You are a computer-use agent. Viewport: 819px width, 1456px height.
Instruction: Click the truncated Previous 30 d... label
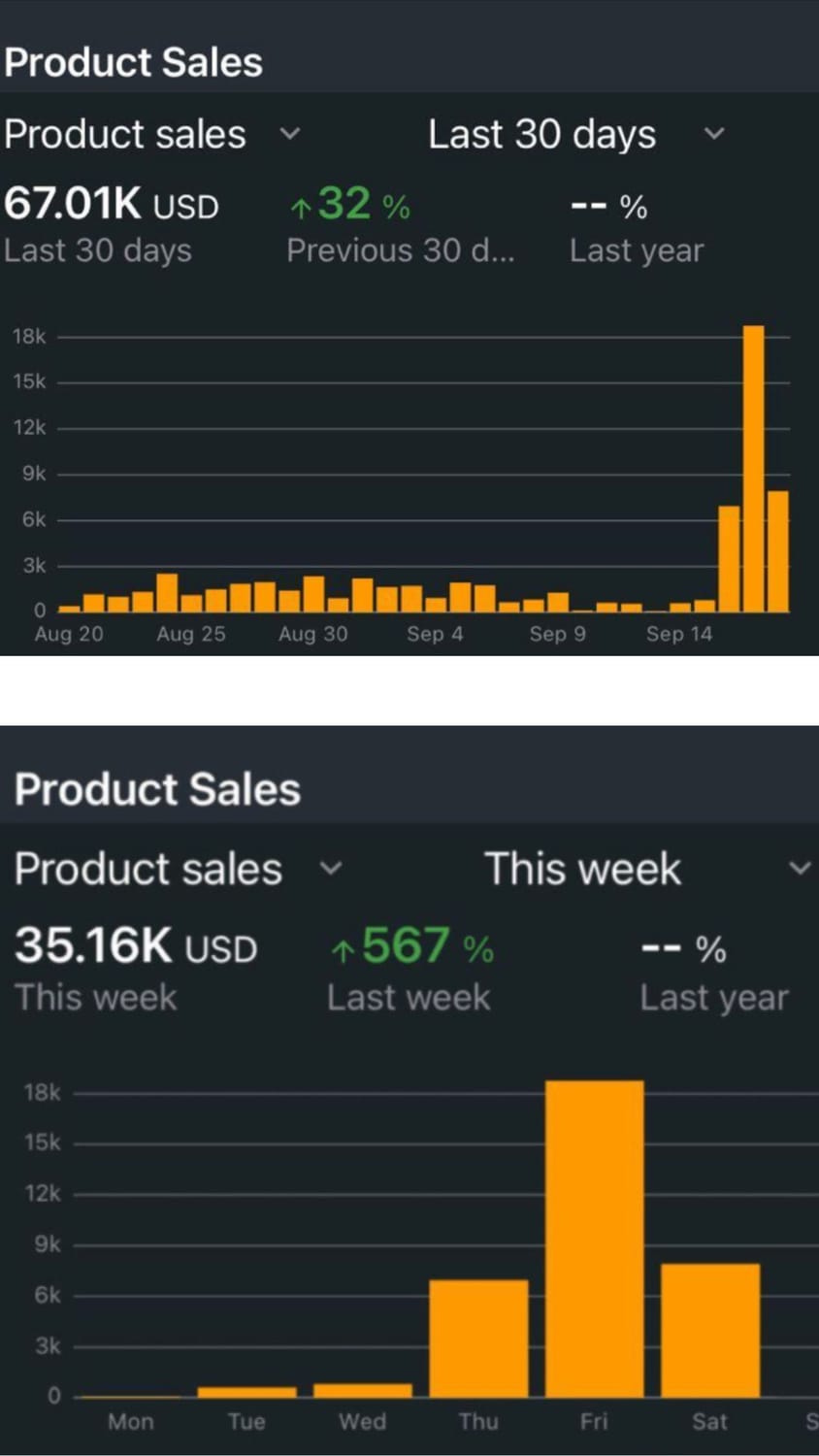coord(400,250)
